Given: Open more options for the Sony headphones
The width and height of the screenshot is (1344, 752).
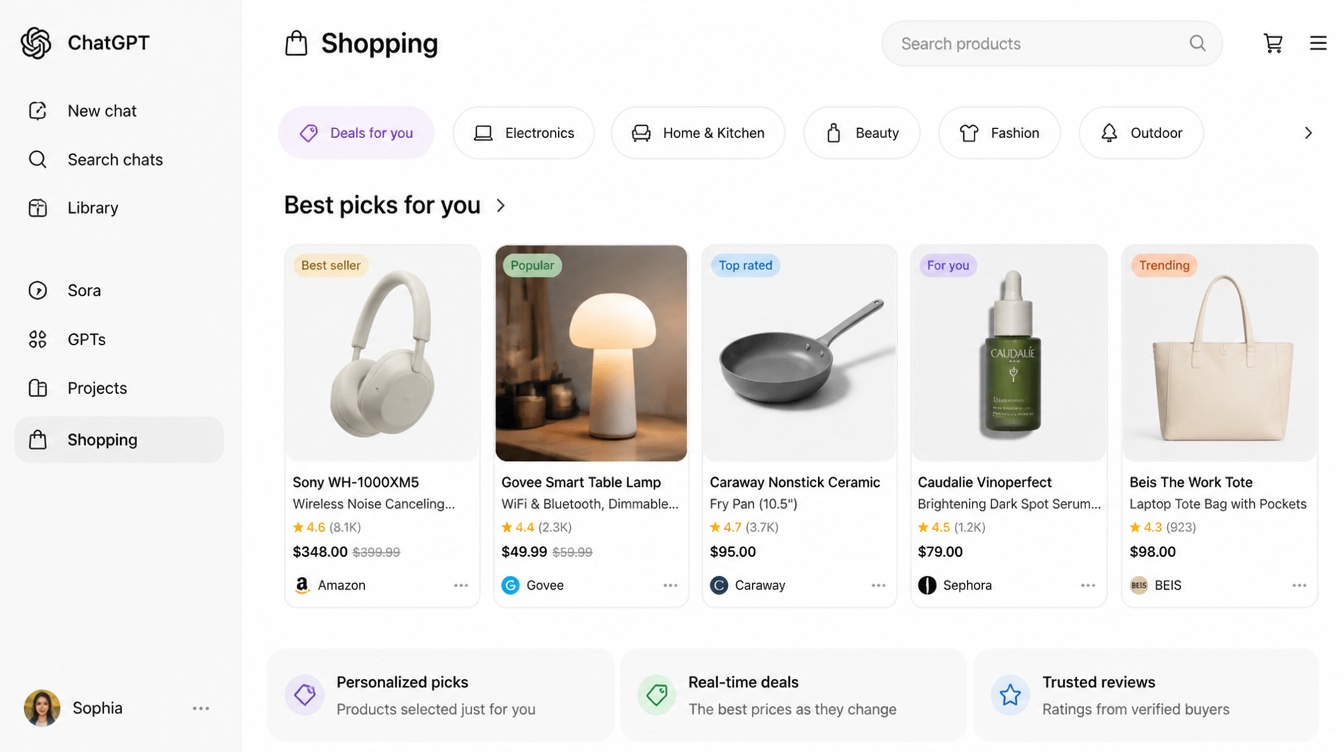Looking at the screenshot, I should [461, 585].
